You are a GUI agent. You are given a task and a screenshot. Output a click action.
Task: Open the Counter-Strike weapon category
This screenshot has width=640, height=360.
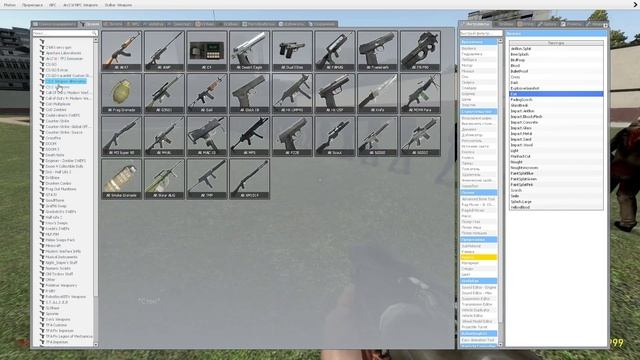point(57,121)
